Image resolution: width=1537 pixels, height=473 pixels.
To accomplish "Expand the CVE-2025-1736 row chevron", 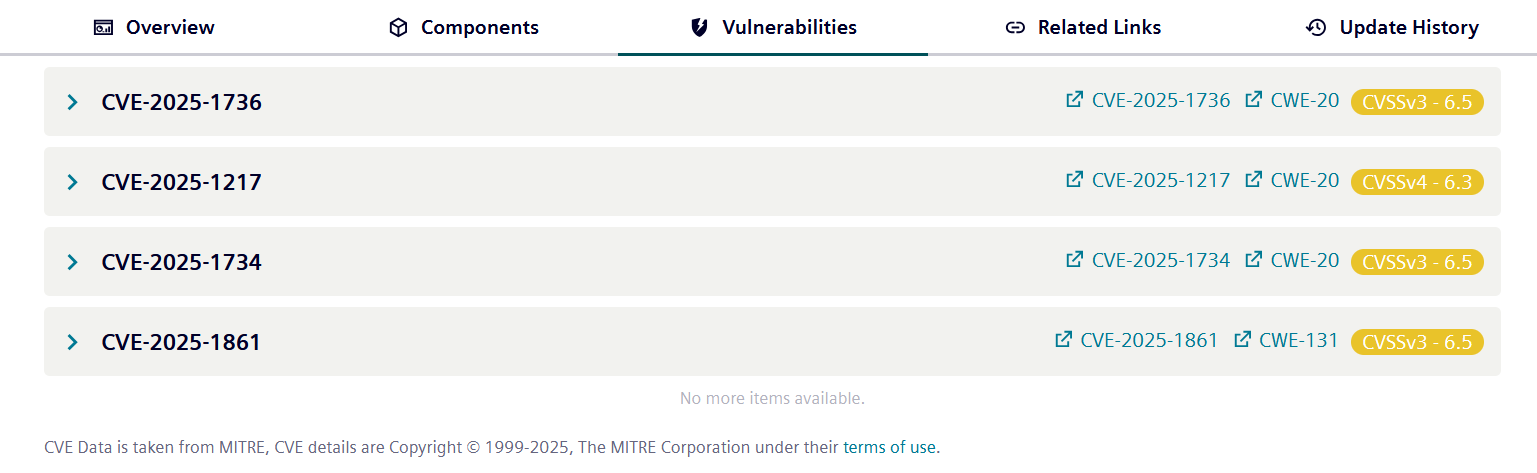I will tap(72, 102).
